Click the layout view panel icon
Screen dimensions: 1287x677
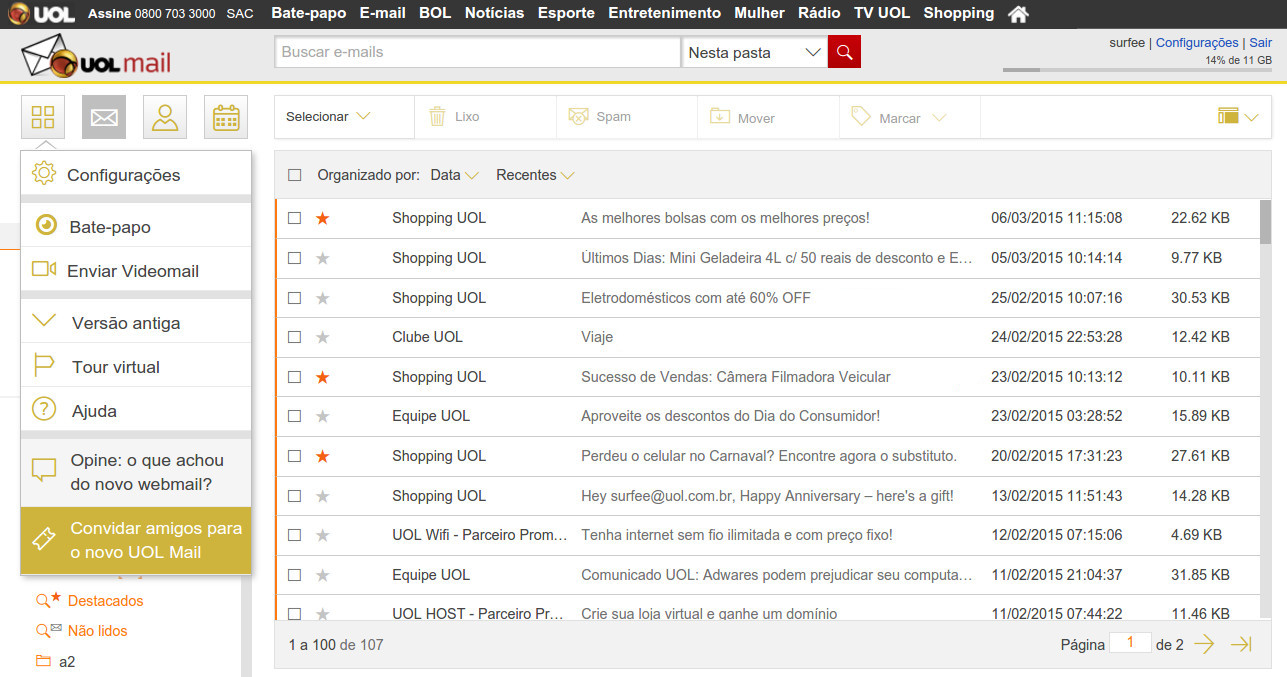pos(1228,117)
